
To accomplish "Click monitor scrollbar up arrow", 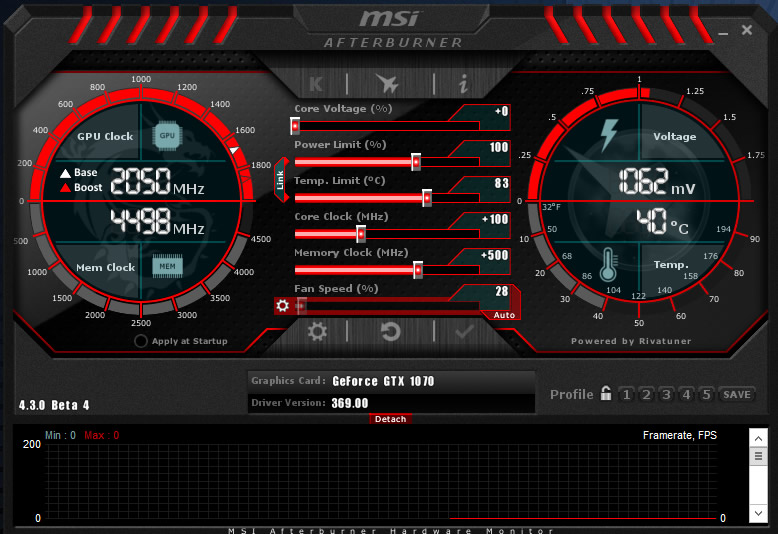I will (x=758, y=438).
